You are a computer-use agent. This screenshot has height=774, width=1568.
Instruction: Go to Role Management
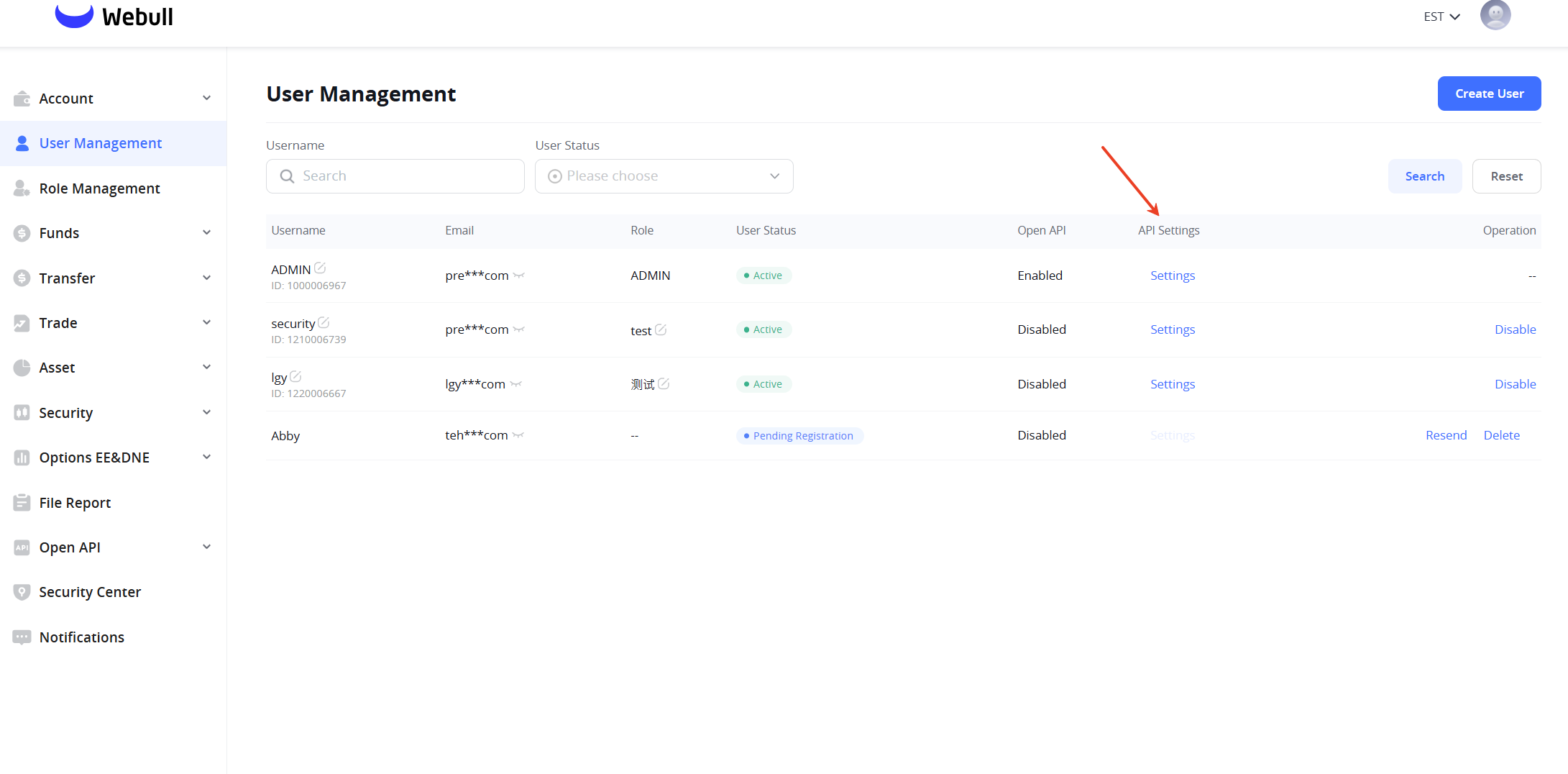(99, 188)
